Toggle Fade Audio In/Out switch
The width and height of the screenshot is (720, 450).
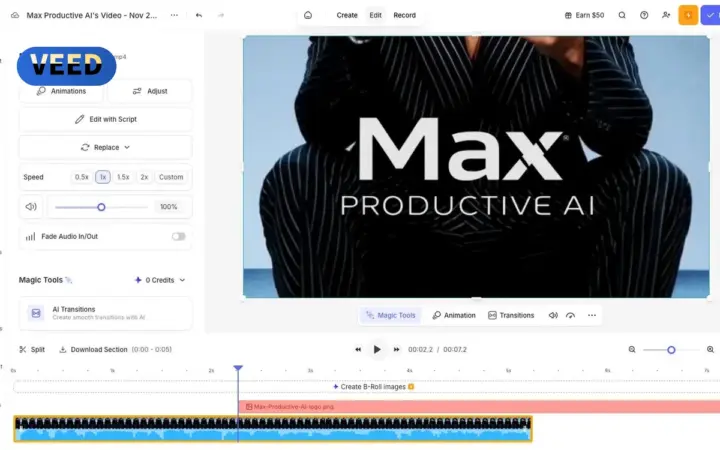click(x=179, y=236)
